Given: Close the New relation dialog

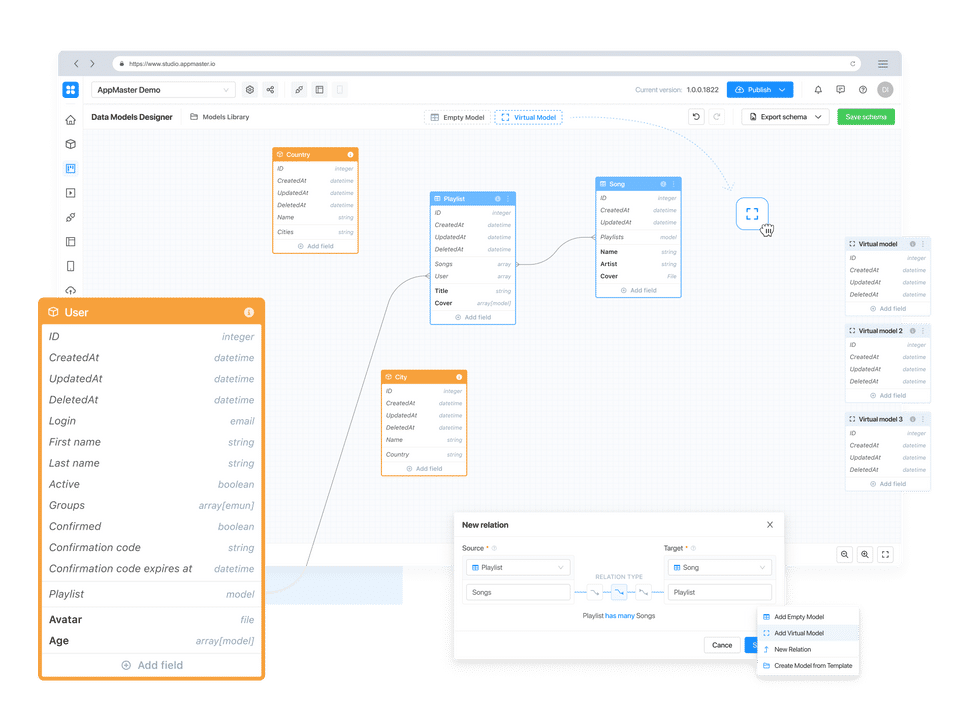Looking at the screenshot, I should (x=770, y=524).
